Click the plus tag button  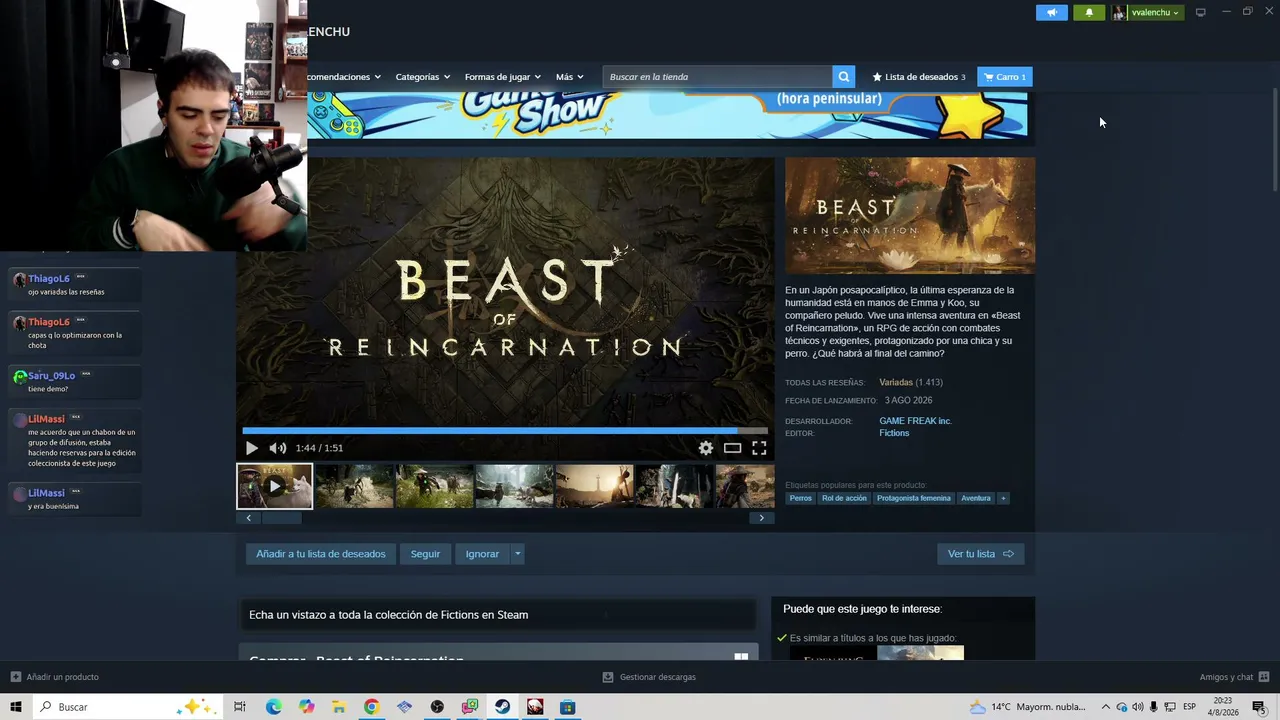1003,498
